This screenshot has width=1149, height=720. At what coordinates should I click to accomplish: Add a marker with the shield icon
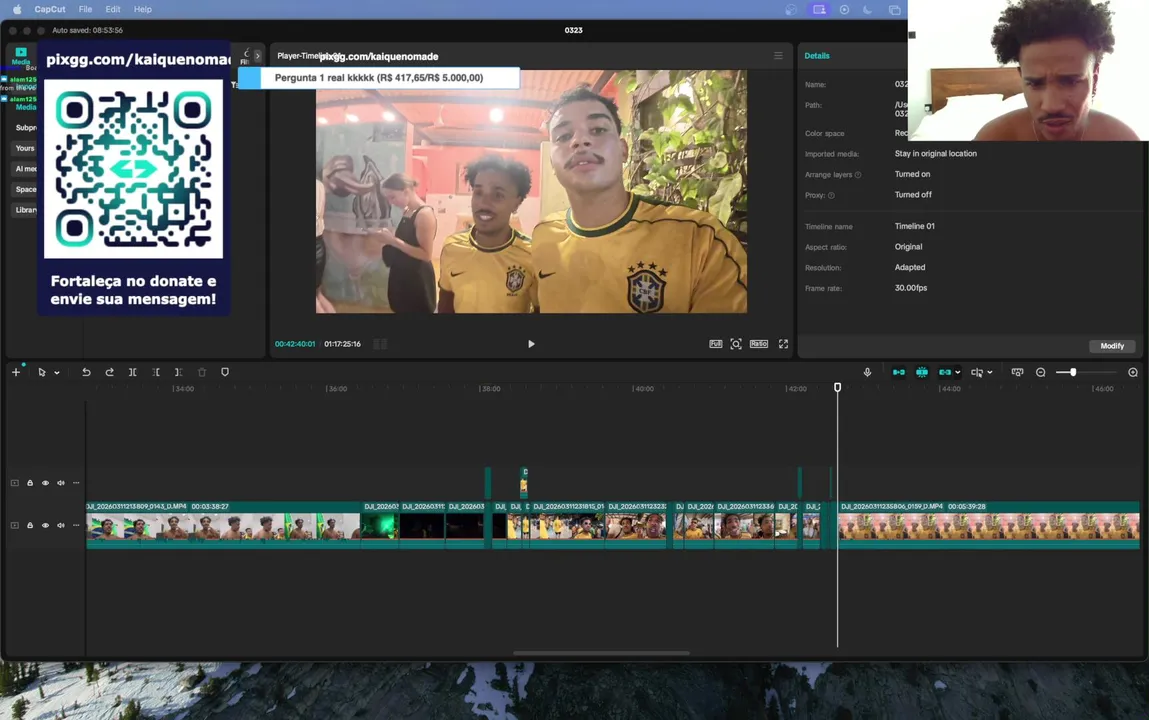click(x=225, y=372)
